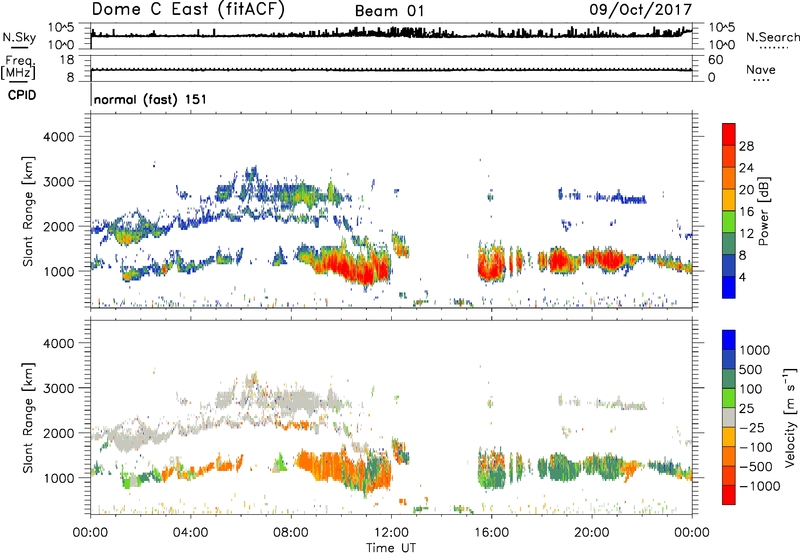Click the '-1000' Velocity color bar label

coord(759,486)
